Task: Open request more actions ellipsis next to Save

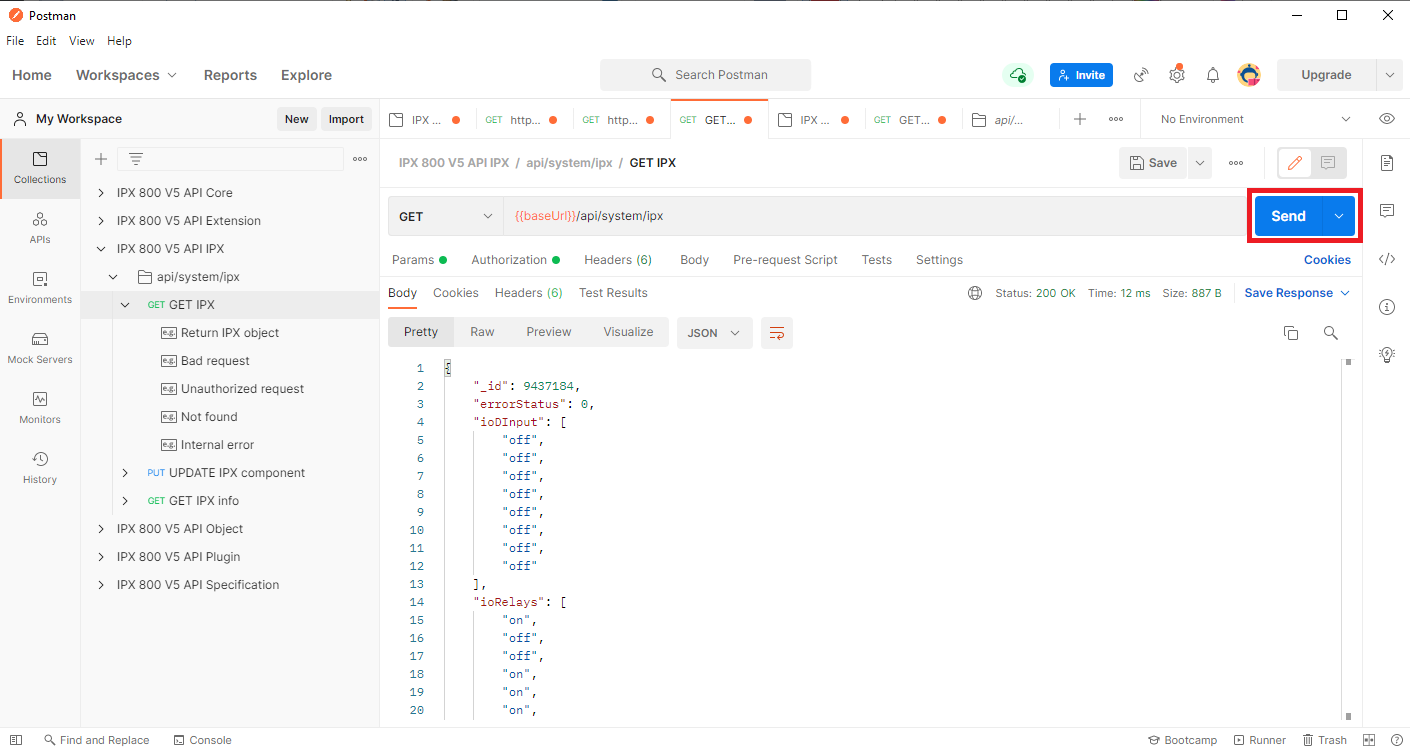Action: [x=1236, y=163]
